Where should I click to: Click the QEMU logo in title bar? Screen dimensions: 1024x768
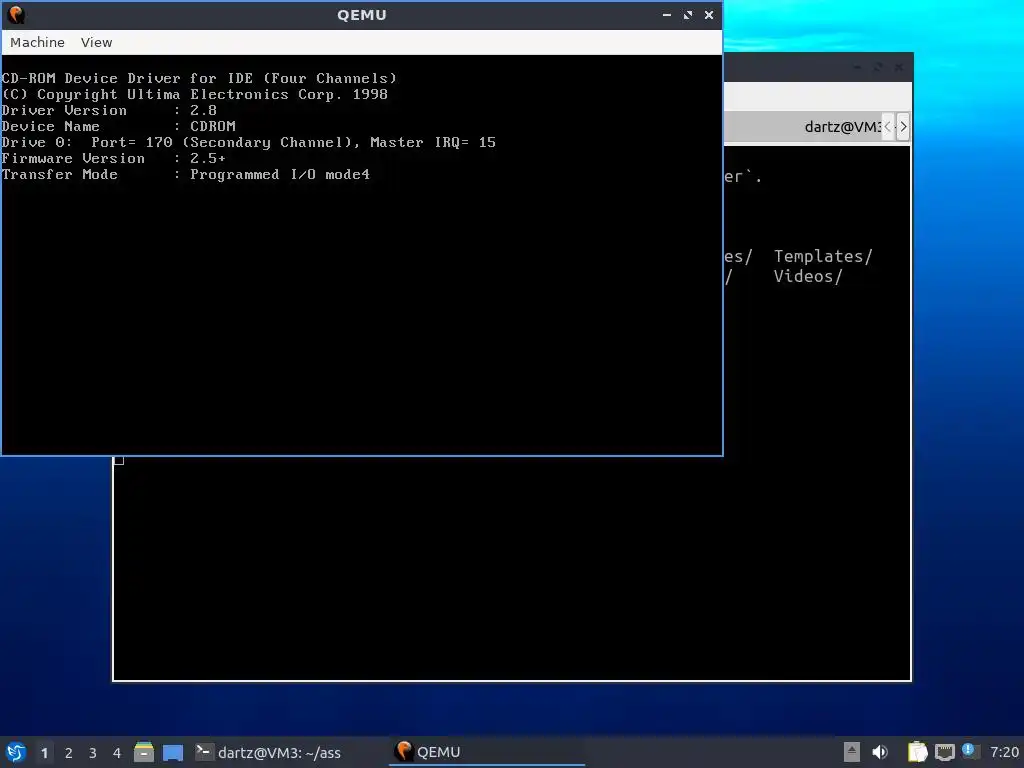(x=16, y=14)
